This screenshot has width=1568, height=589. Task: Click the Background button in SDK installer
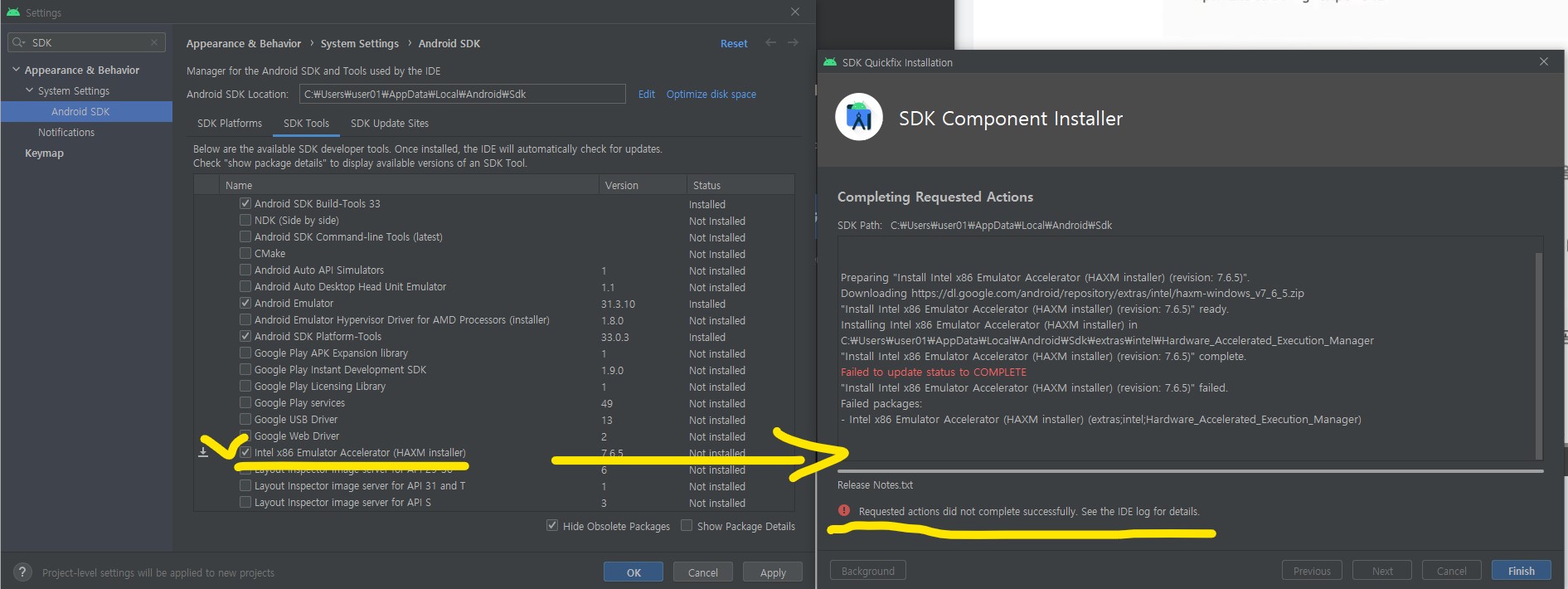[868, 570]
